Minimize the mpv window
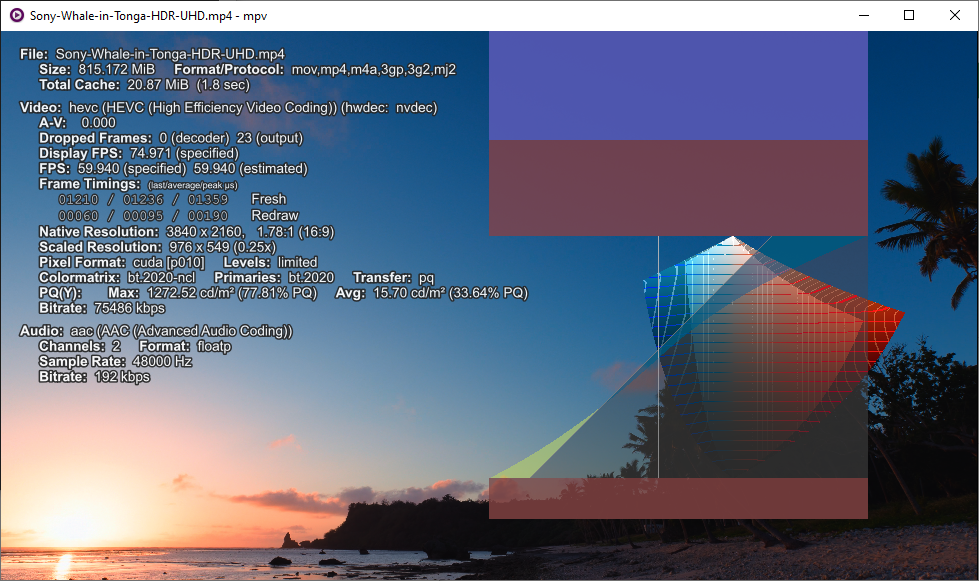Image resolution: width=979 pixels, height=581 pixels. [864, 15]
